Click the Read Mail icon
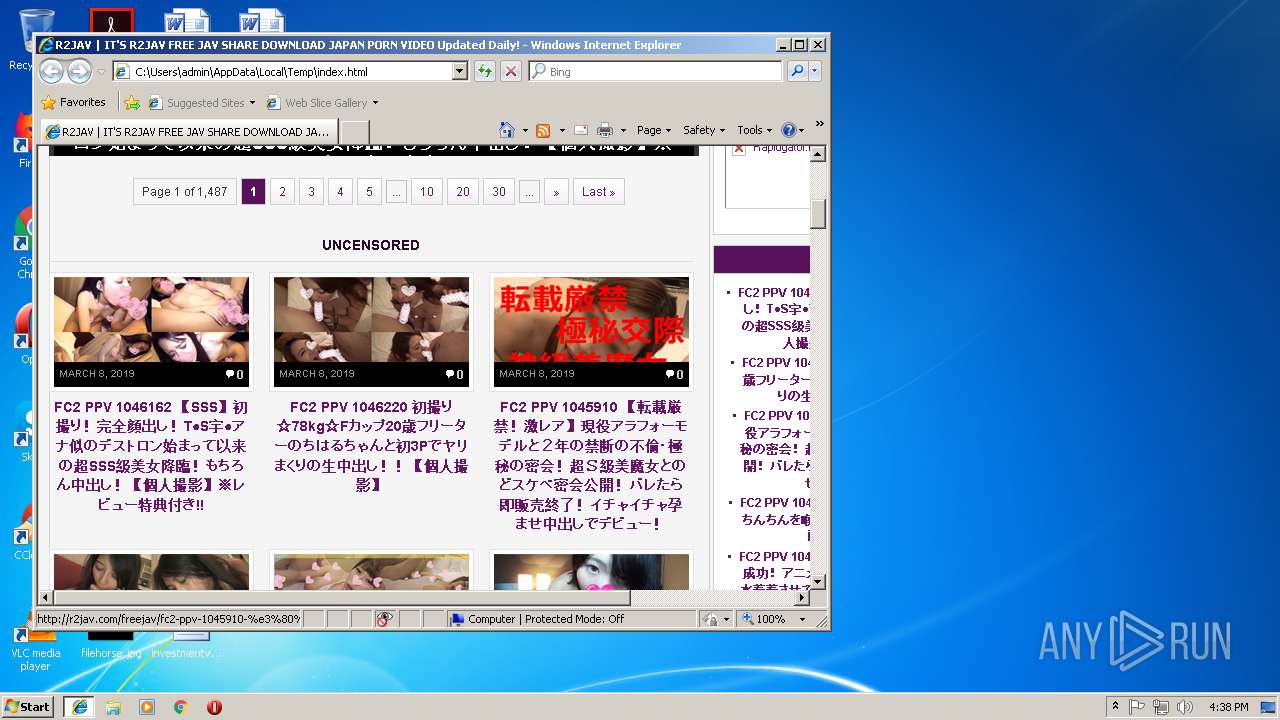Screen dimensions: 1280x720 pyautogui.click(x=580, y=130)
